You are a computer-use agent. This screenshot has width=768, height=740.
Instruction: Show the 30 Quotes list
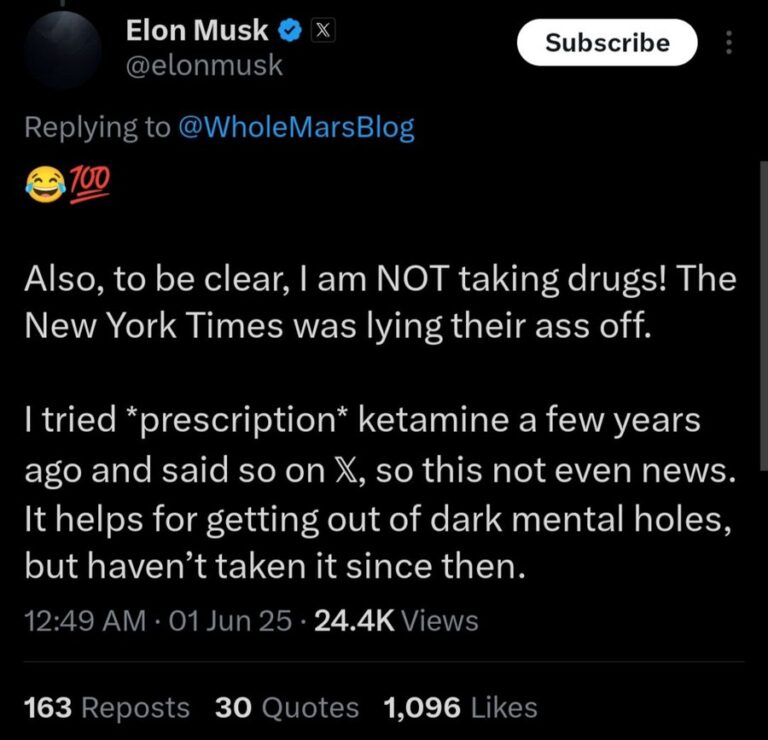[x=286, y=708]
